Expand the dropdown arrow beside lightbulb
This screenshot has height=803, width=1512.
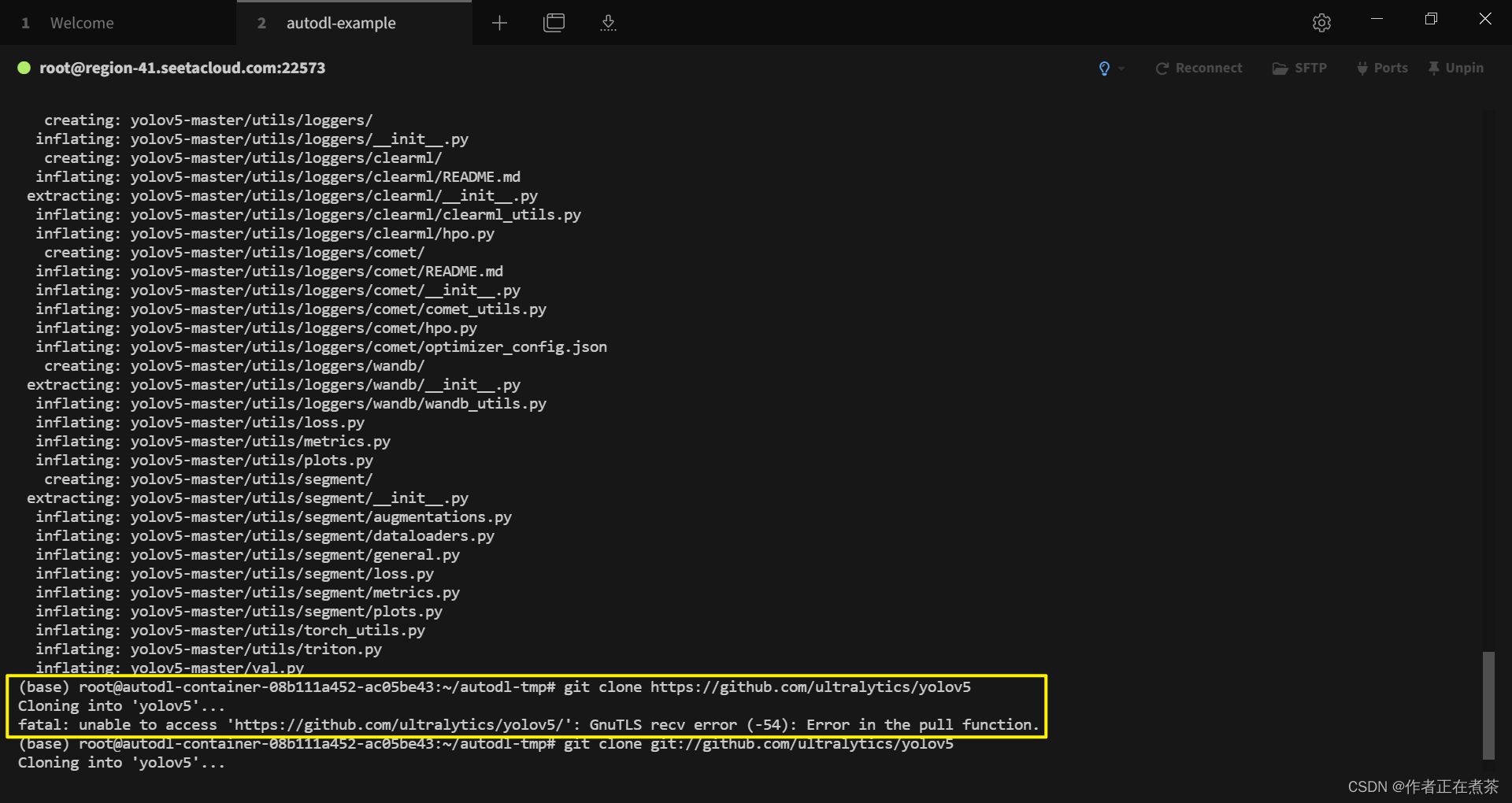1121,68
